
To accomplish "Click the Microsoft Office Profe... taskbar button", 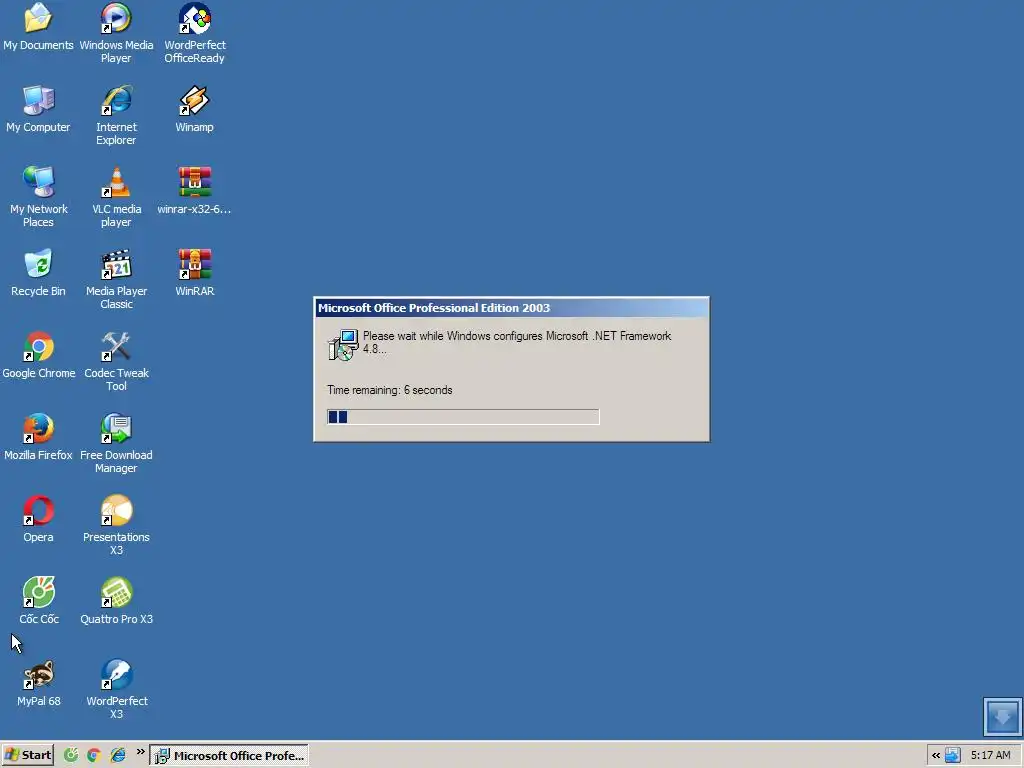I will (229, 755).
